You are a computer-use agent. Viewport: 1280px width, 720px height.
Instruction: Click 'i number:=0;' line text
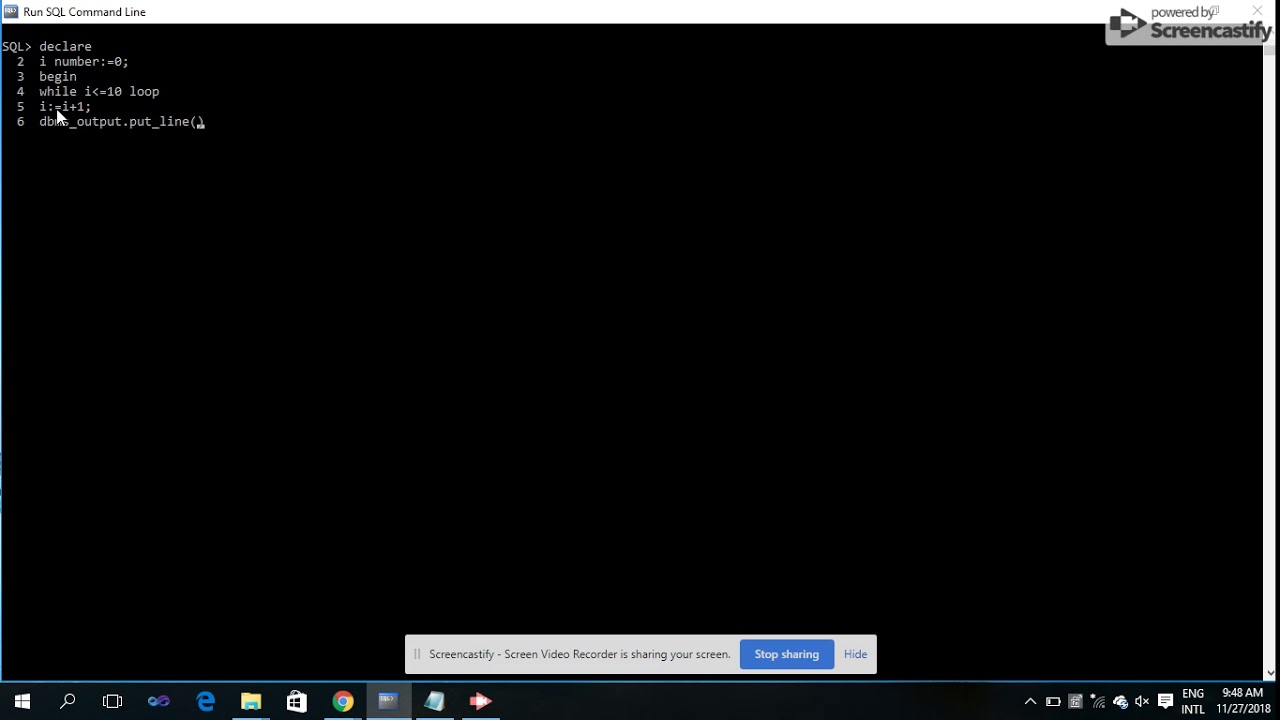pos(84,61)
